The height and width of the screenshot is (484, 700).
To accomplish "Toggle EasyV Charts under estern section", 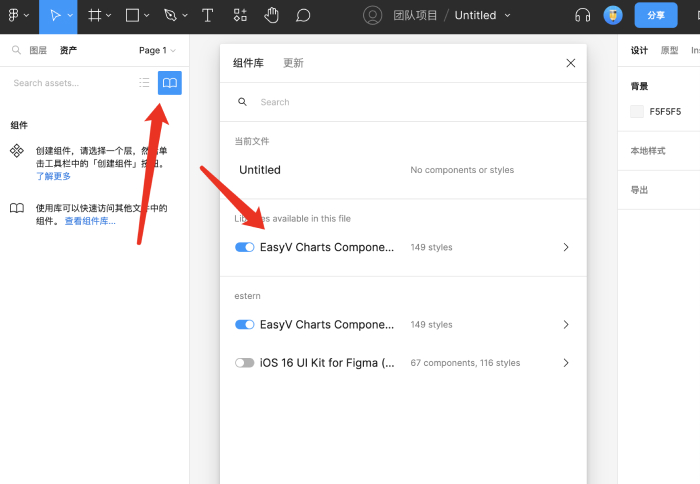I will (245, 325).
